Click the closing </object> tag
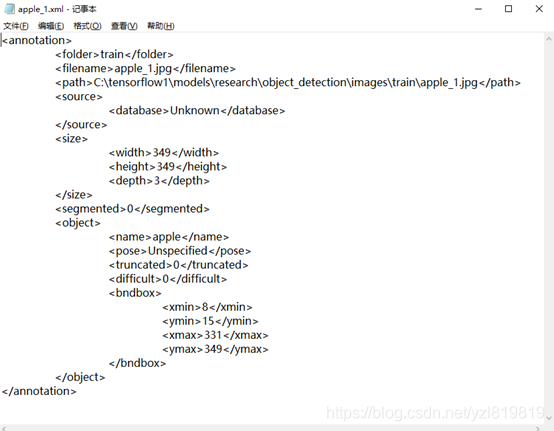 pos(80,377)
